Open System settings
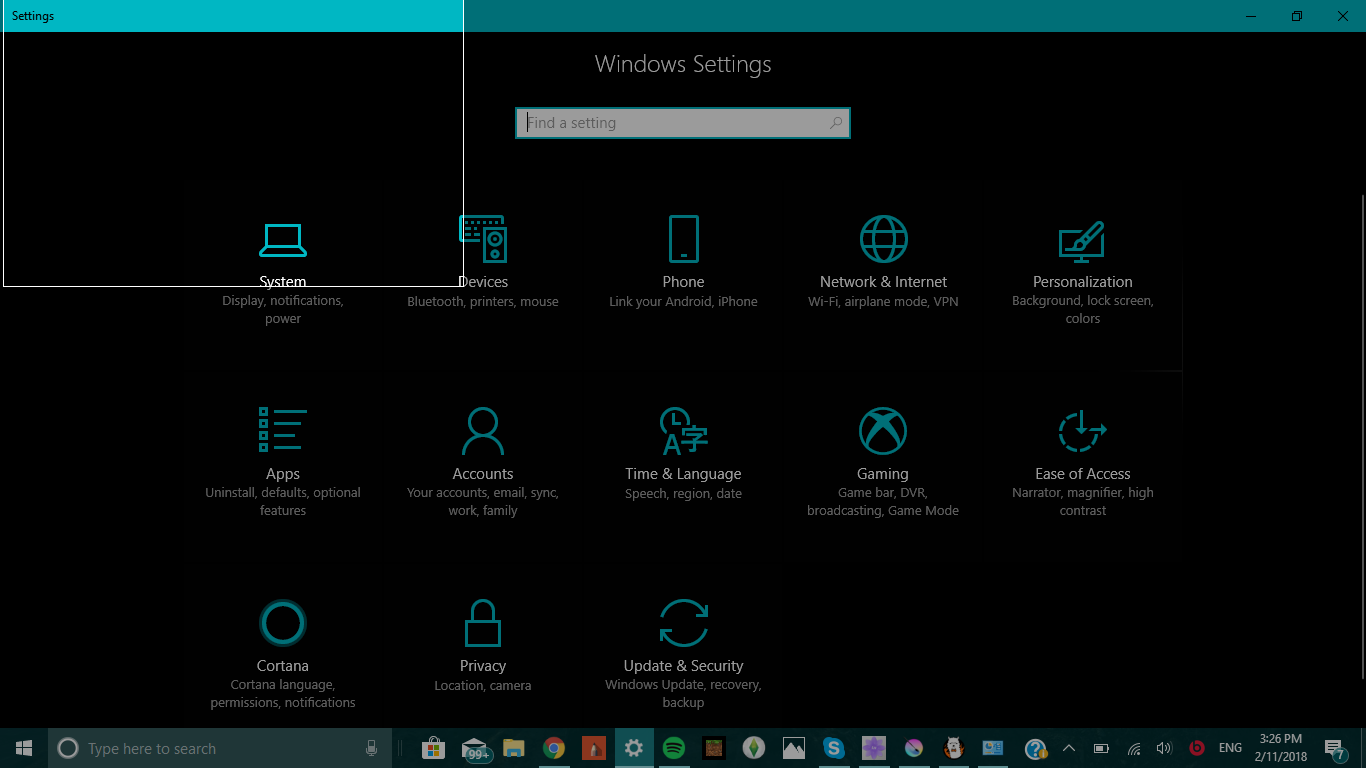The width and height of the screenshot is (1366, 768). coord(283,260)
